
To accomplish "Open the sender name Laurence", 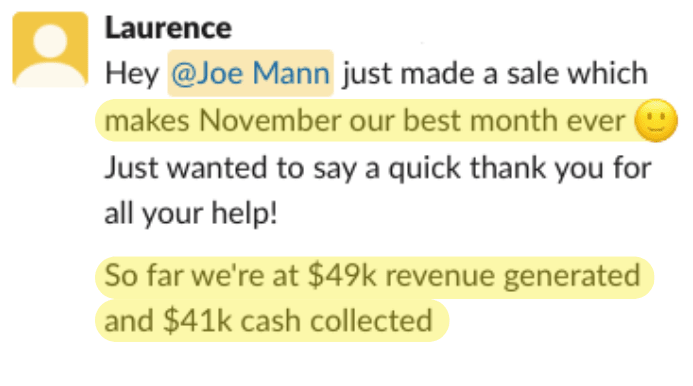I will pyautogui.click(x=168, y=28).
